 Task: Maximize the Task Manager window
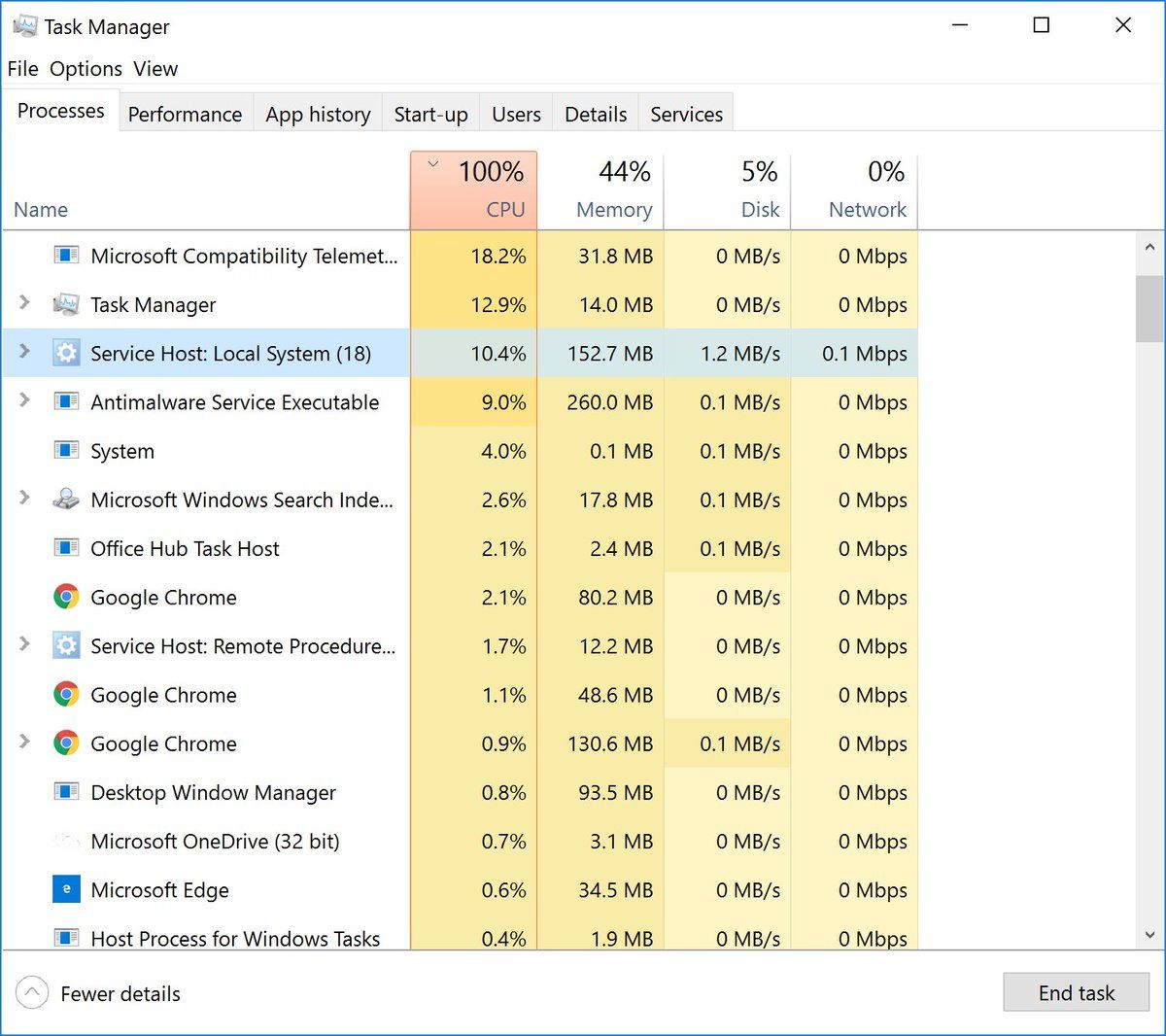1042,25
